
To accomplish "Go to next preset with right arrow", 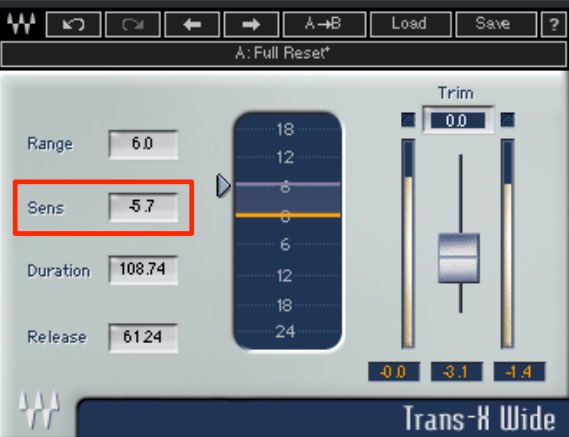I will (x=251, y=24).
